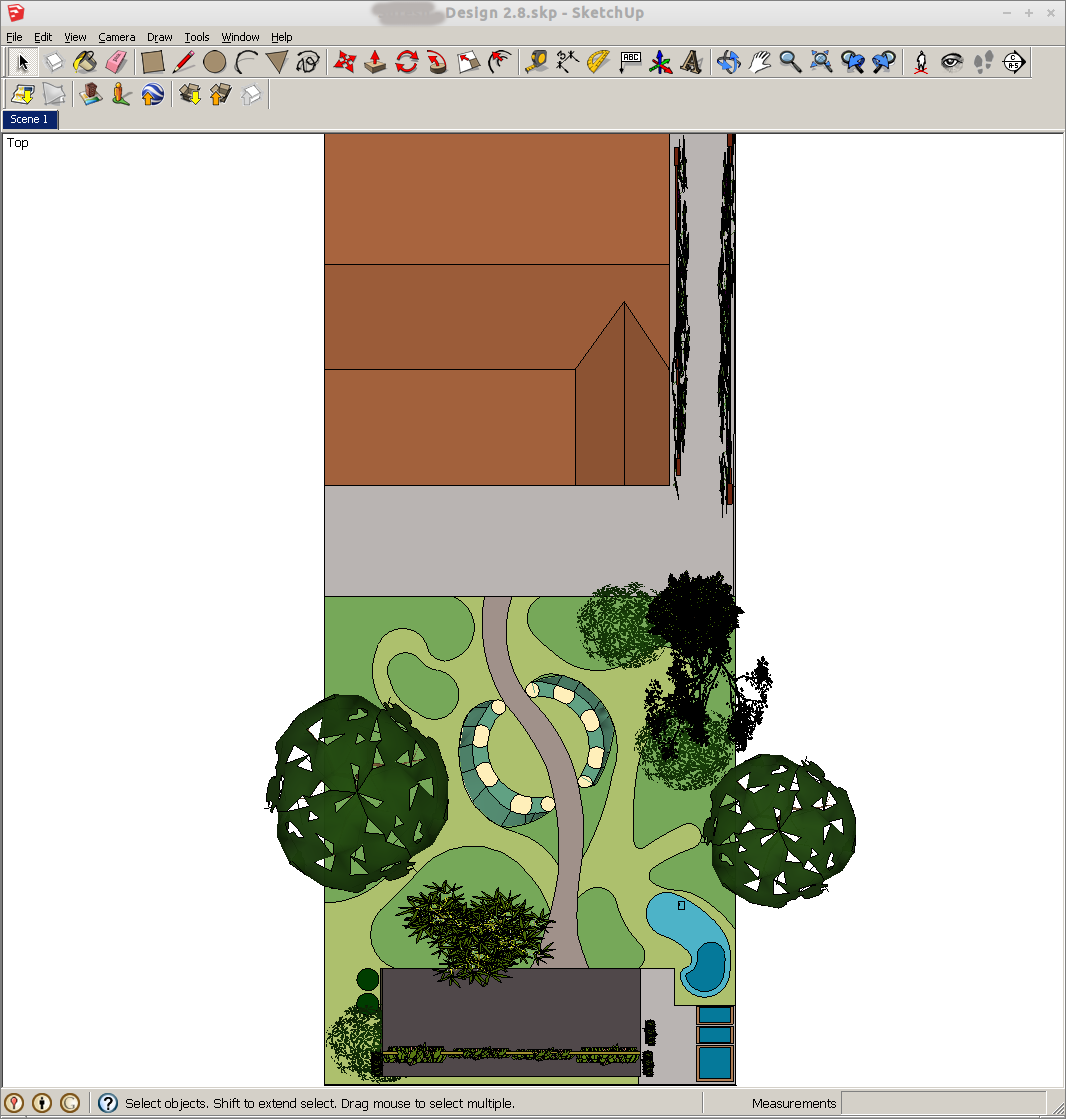Select the Paint Bucket tool
The width and height of the screenshot is (1066, 1119).
tap(85, 62)
